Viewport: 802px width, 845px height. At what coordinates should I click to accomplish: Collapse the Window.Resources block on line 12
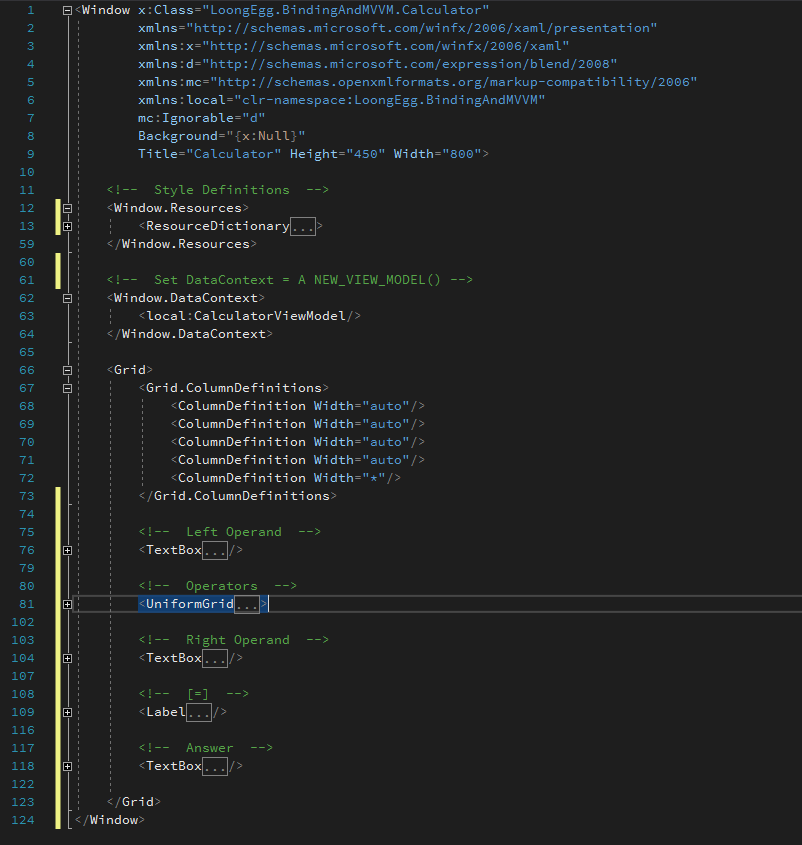click(x=67, y=209)
